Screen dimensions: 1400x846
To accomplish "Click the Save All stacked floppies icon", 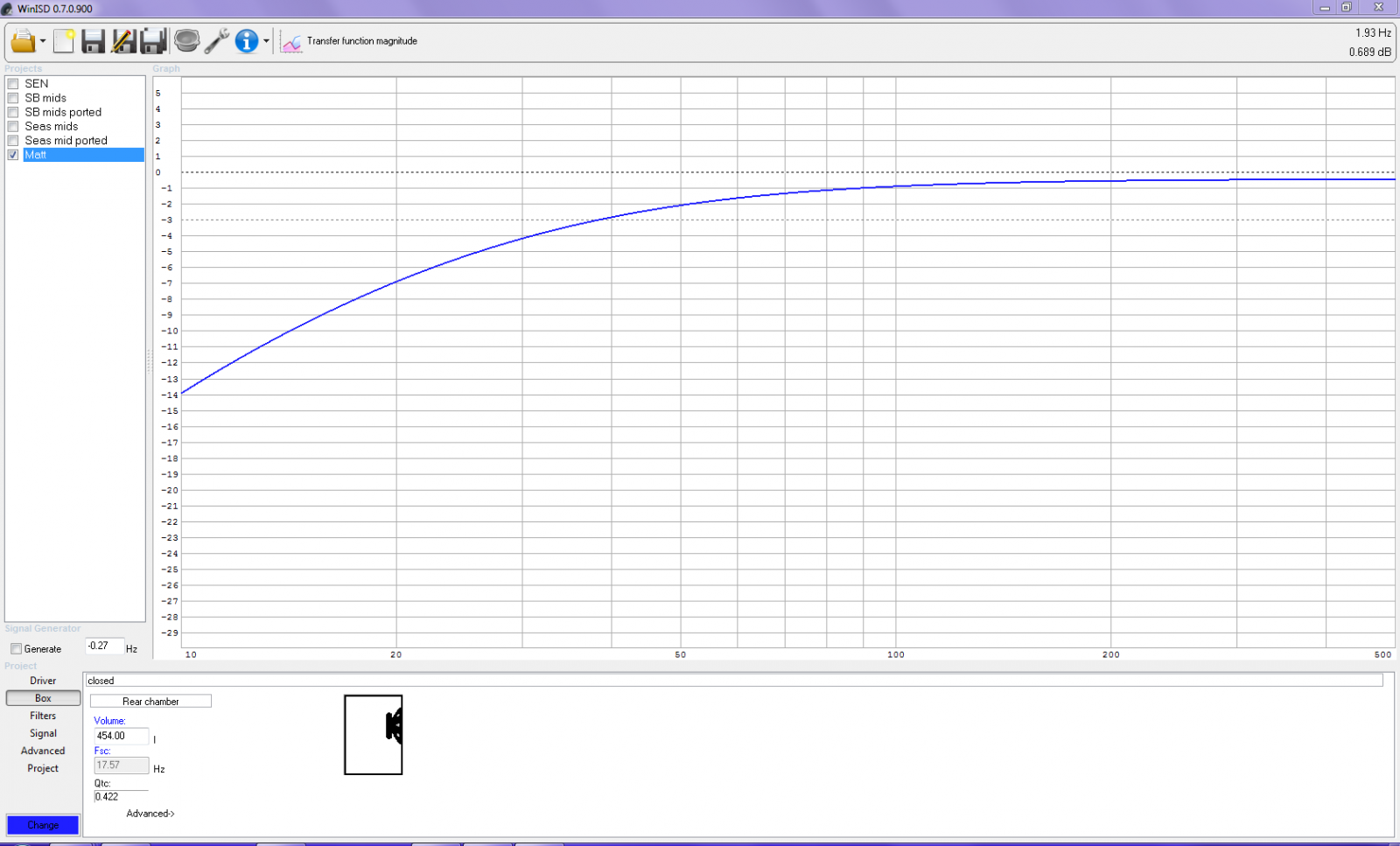I will [x=153, y=41].
